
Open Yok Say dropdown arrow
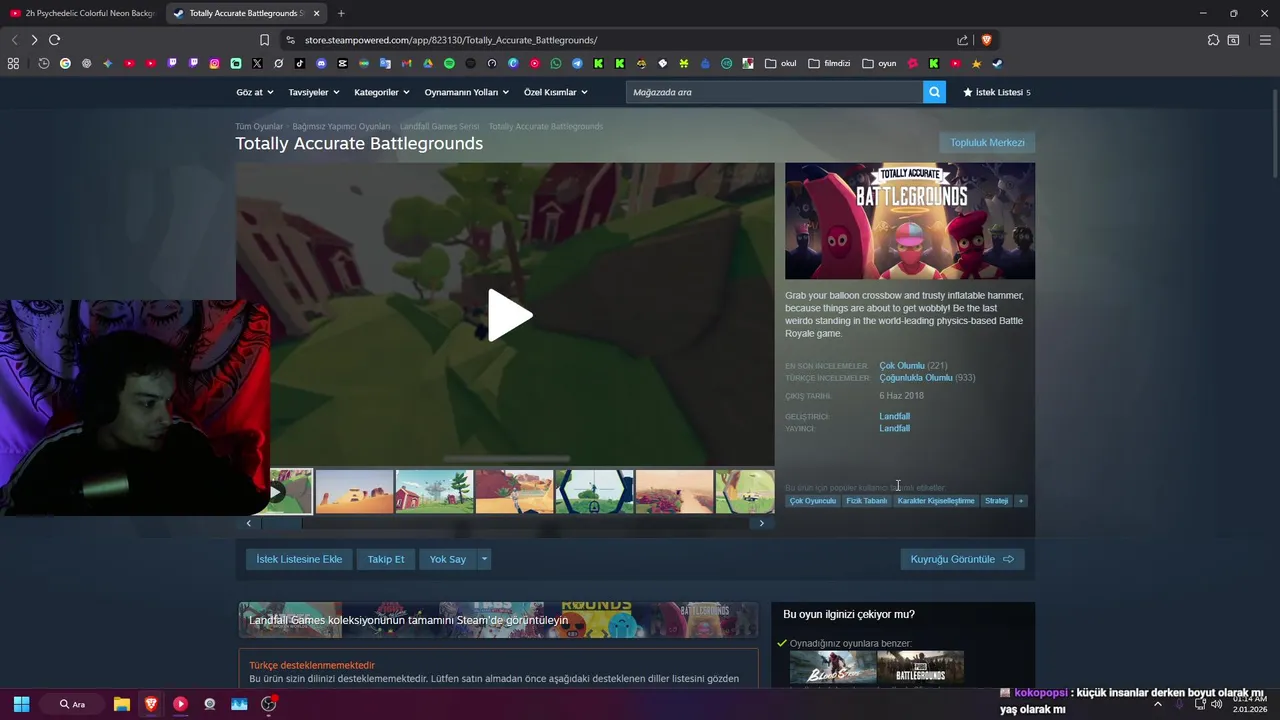(x=485, y=559)
